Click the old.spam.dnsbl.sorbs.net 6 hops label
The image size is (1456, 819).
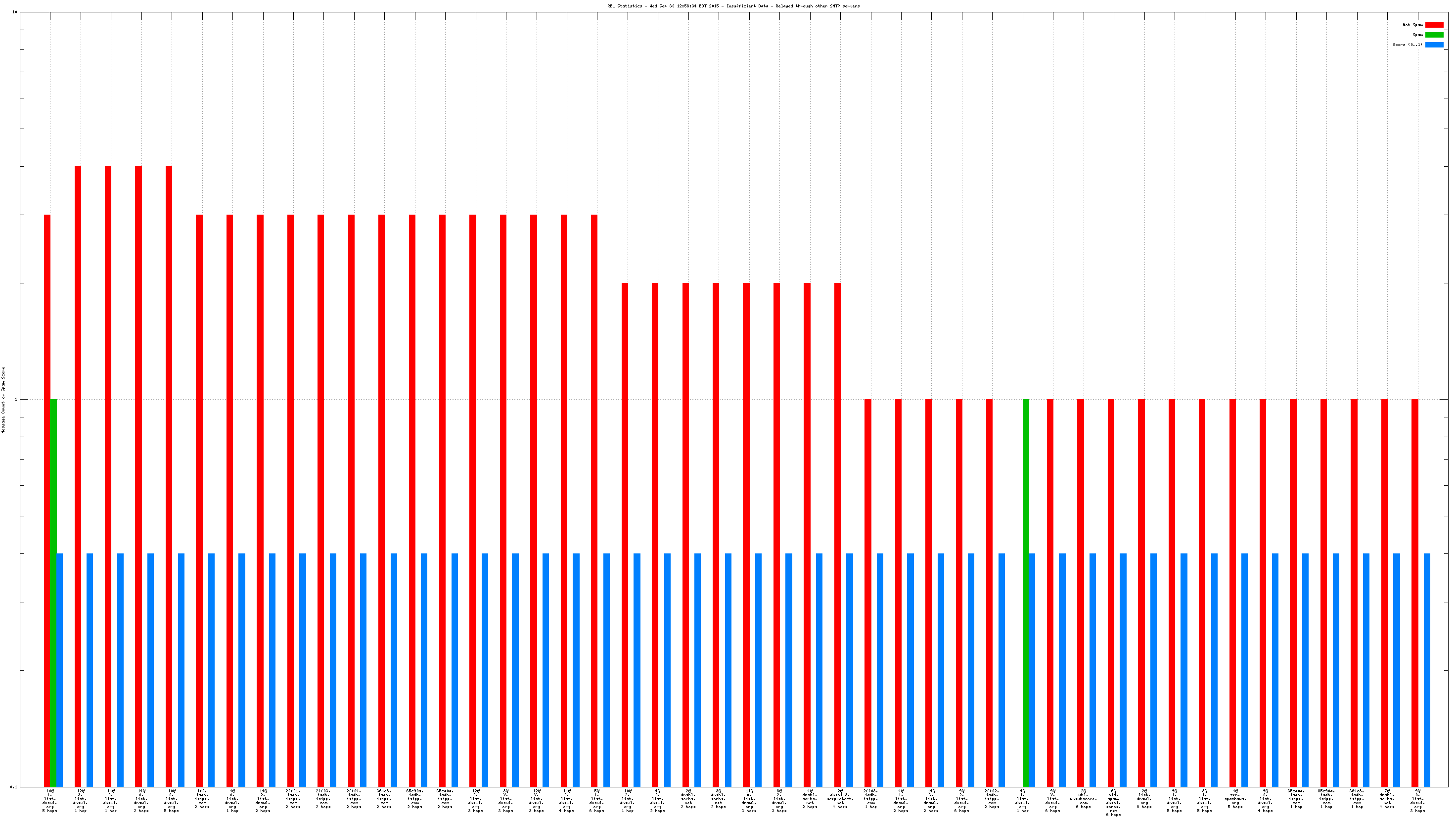1113,803
